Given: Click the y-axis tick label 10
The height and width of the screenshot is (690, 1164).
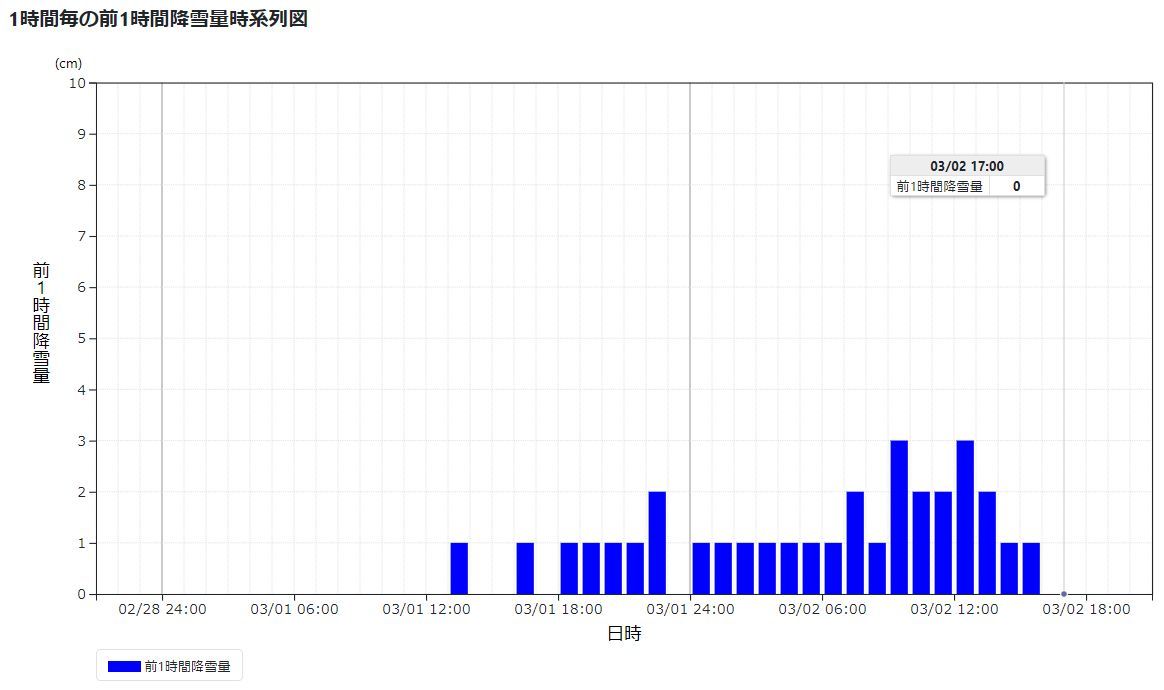Looking at the screenshot, I should click(x=78, y=83).
